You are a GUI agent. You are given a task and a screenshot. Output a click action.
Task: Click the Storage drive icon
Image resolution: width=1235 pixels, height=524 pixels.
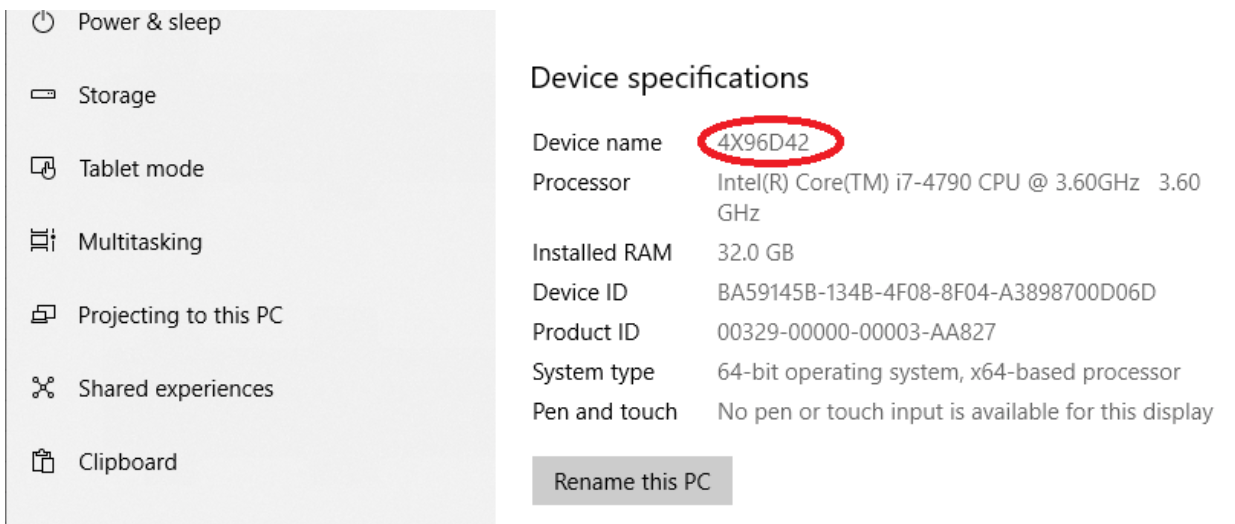click(x=42, y=96)
